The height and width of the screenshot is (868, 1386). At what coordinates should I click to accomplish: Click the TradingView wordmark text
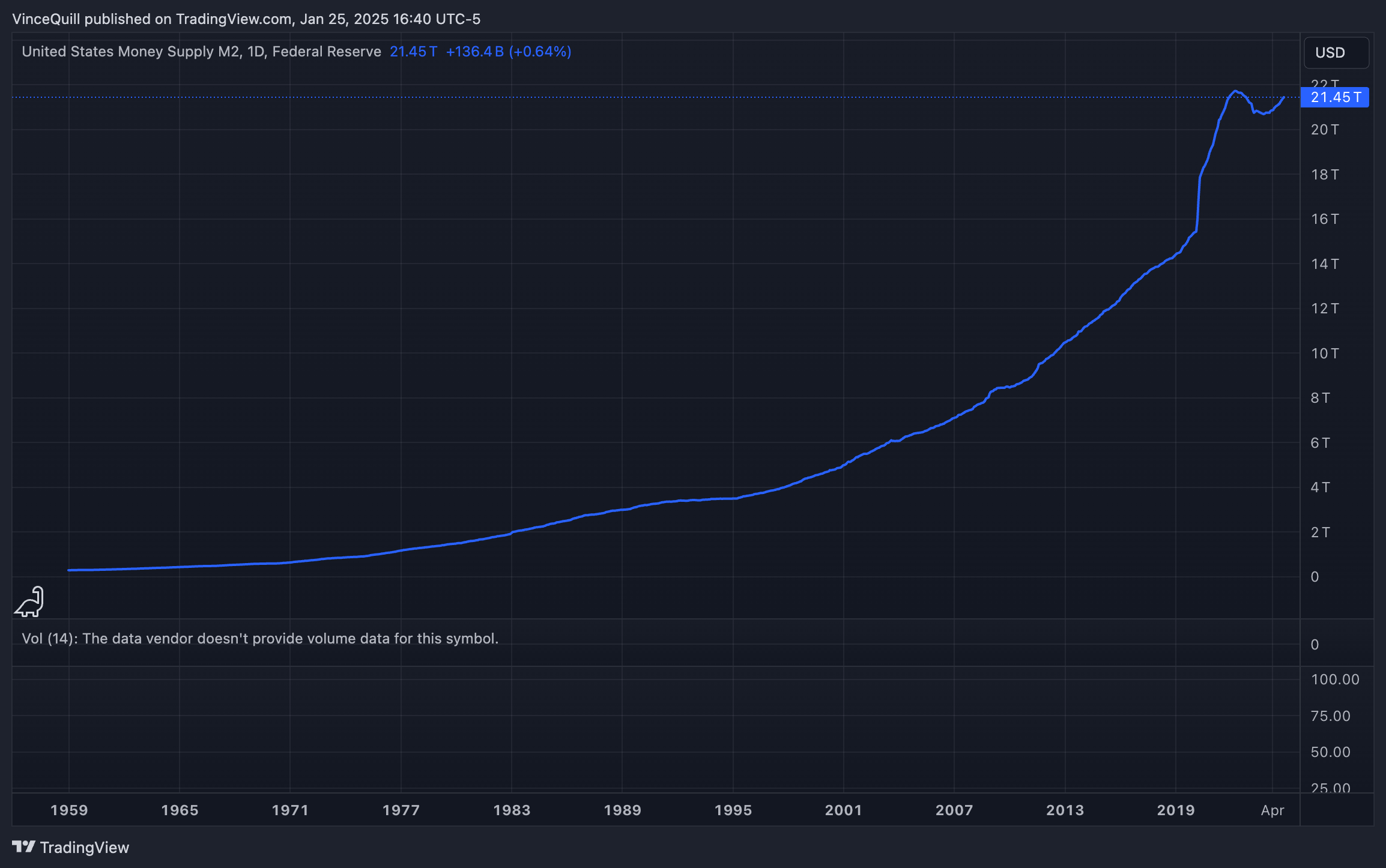[84, 847]
